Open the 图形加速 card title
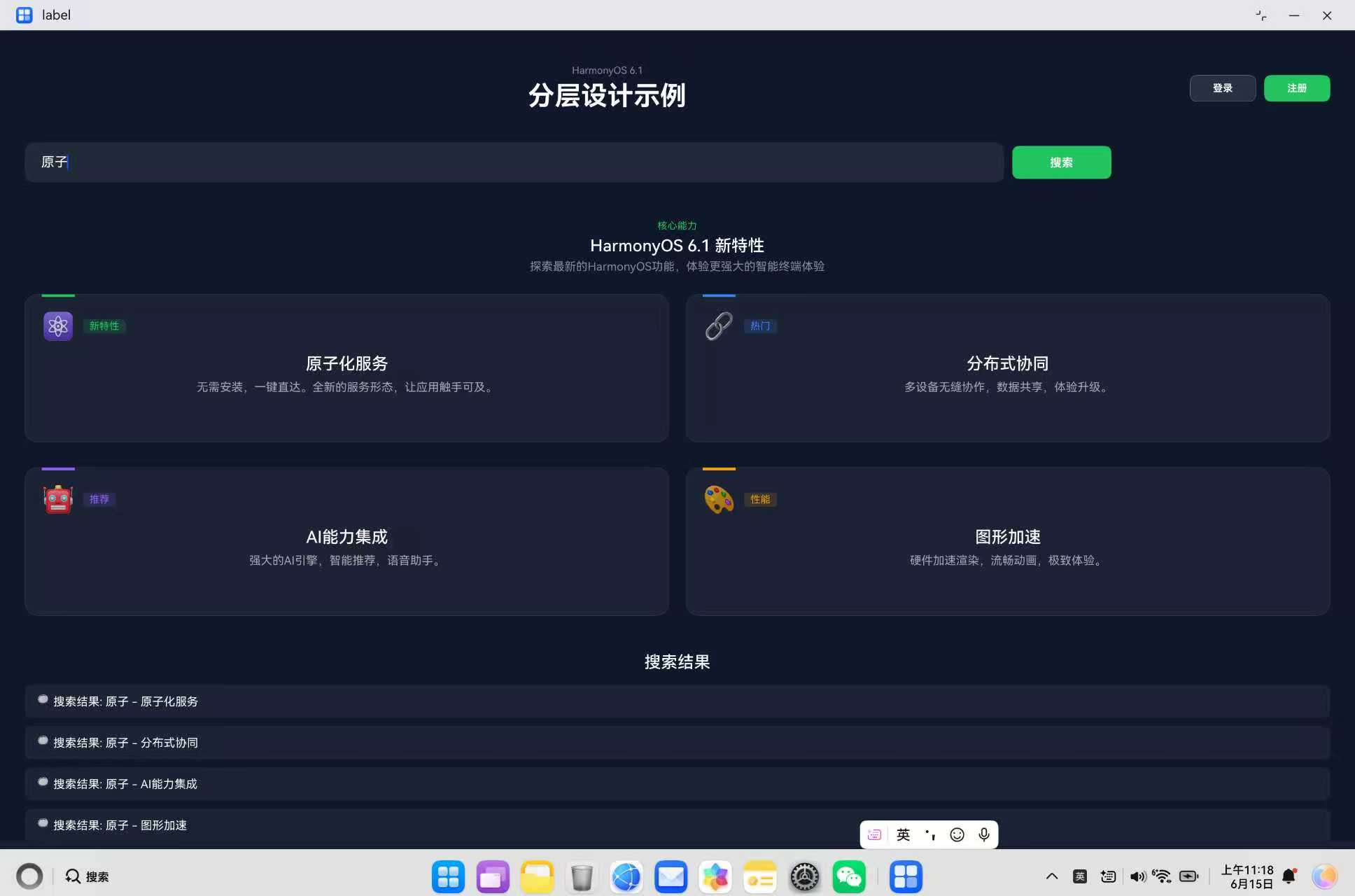This screenshot has width=1355, height=896. click(x=1008, y=537)
